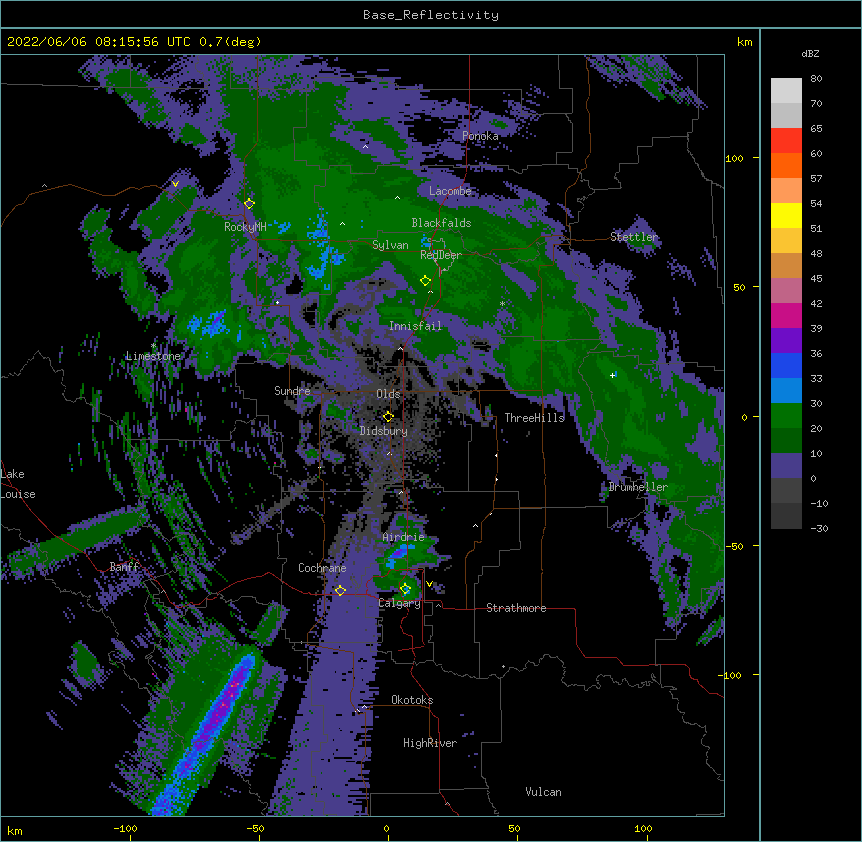The width and height of the screenshot is (862, 842).
Task: Click the yellow diamond marker south of RedDeer
Action: 425,281
